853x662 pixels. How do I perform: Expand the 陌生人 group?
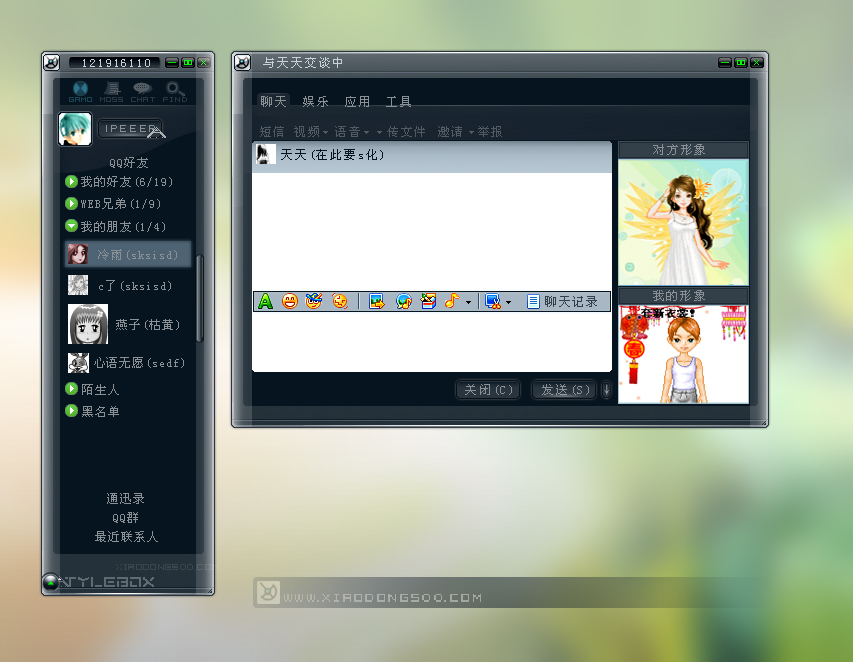tap(71, 388)
